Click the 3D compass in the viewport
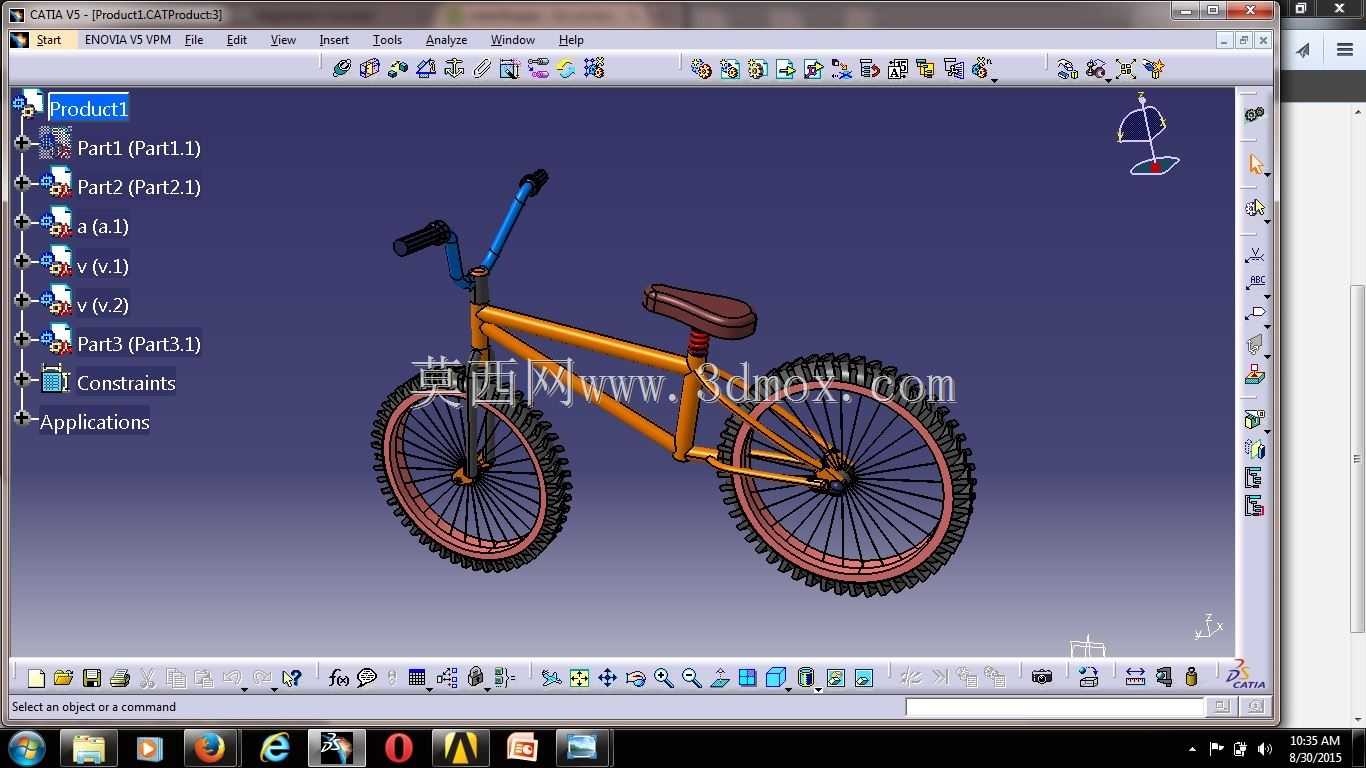 click(1147, 135)
